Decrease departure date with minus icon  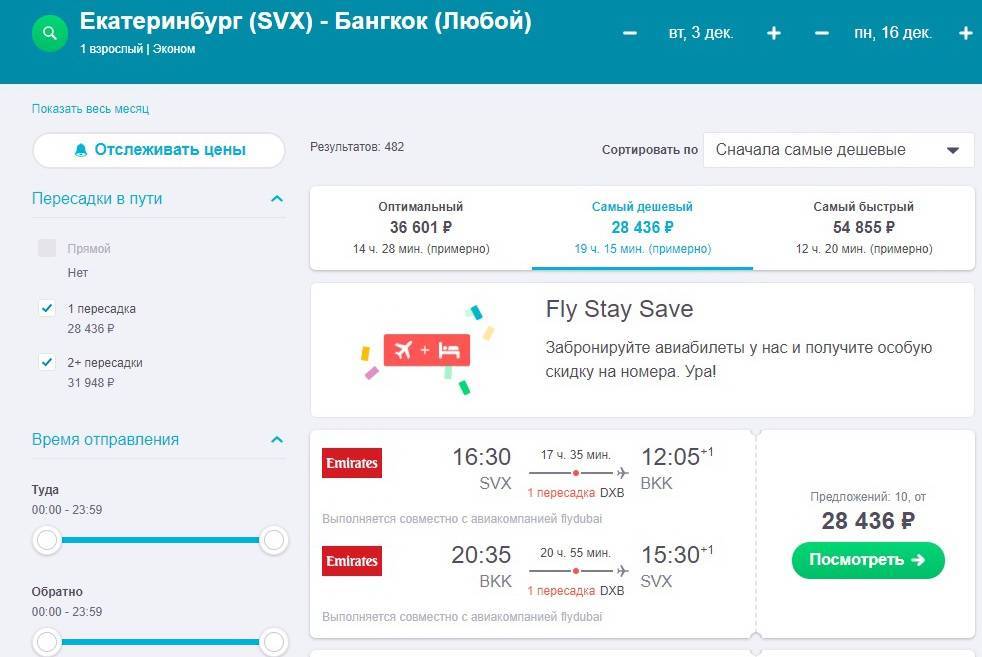(x=630, y=33)
